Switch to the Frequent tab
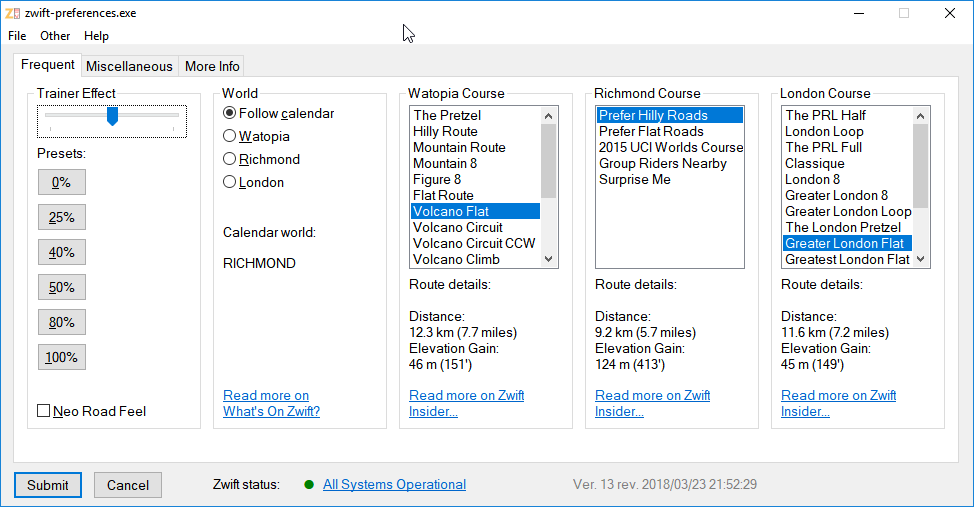This screenshot has width=974, height=507. tap(48, 65)
